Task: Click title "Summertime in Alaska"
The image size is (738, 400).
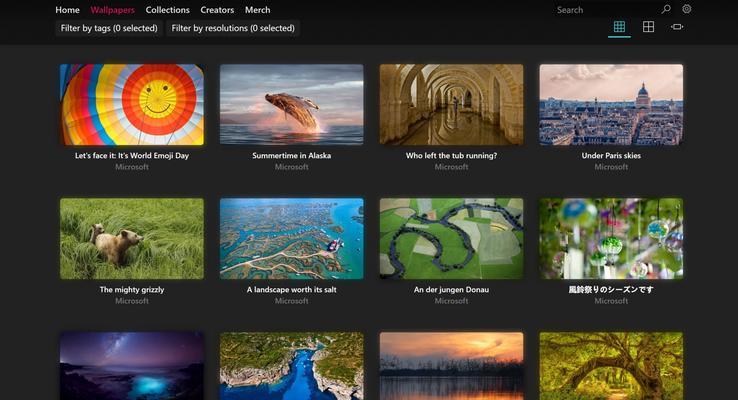Action: [292, 156]
